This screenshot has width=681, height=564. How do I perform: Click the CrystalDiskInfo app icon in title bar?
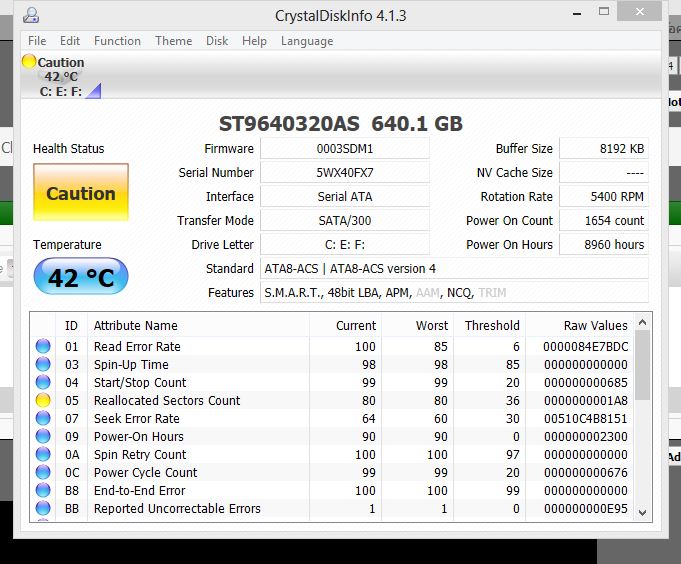pos(31,15)
